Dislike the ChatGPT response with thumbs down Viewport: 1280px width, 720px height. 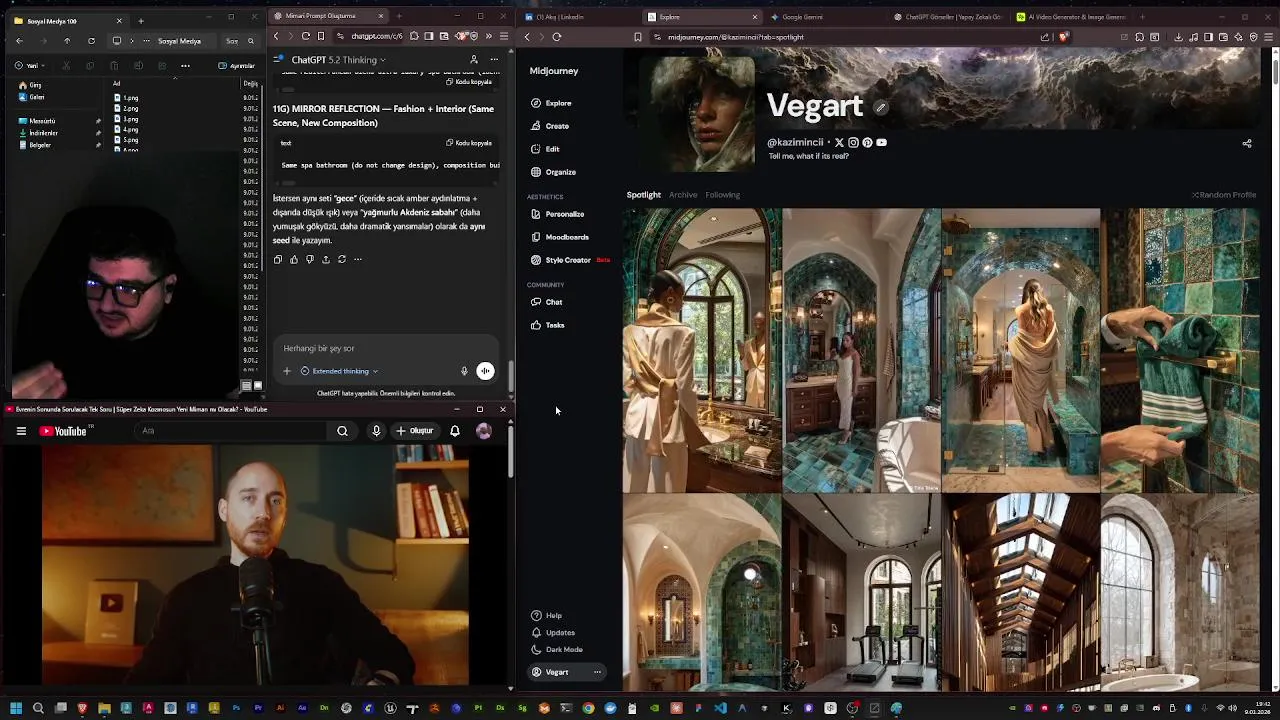[x=310, y=259]
